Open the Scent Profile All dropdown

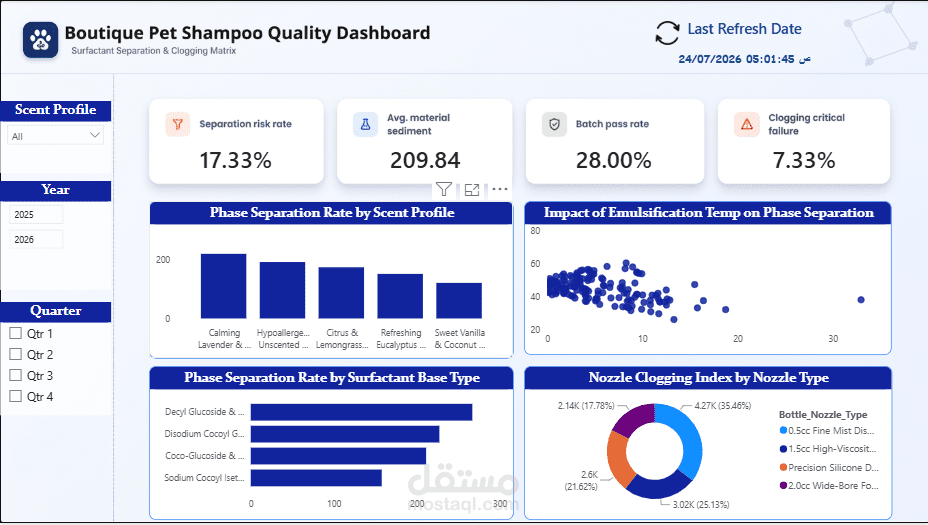(x=55, y=136)
